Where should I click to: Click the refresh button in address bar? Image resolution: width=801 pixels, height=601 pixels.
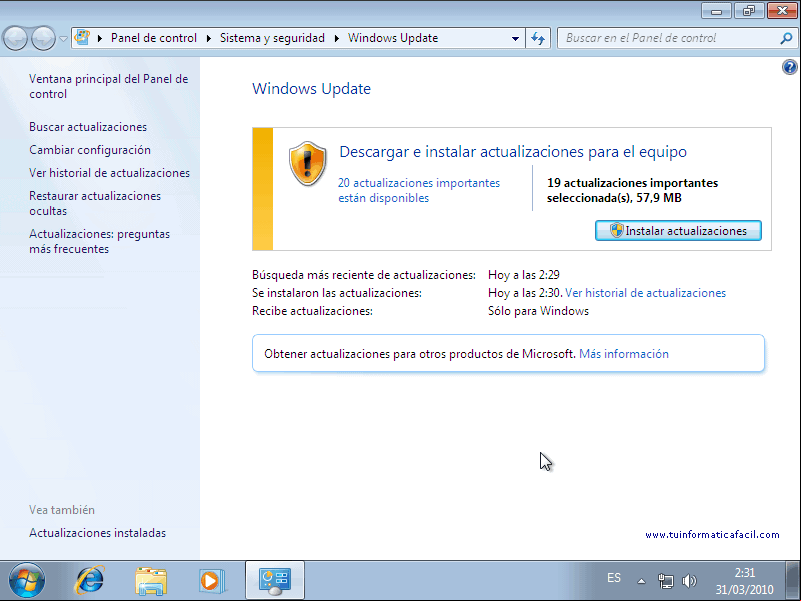click(538, 38)
